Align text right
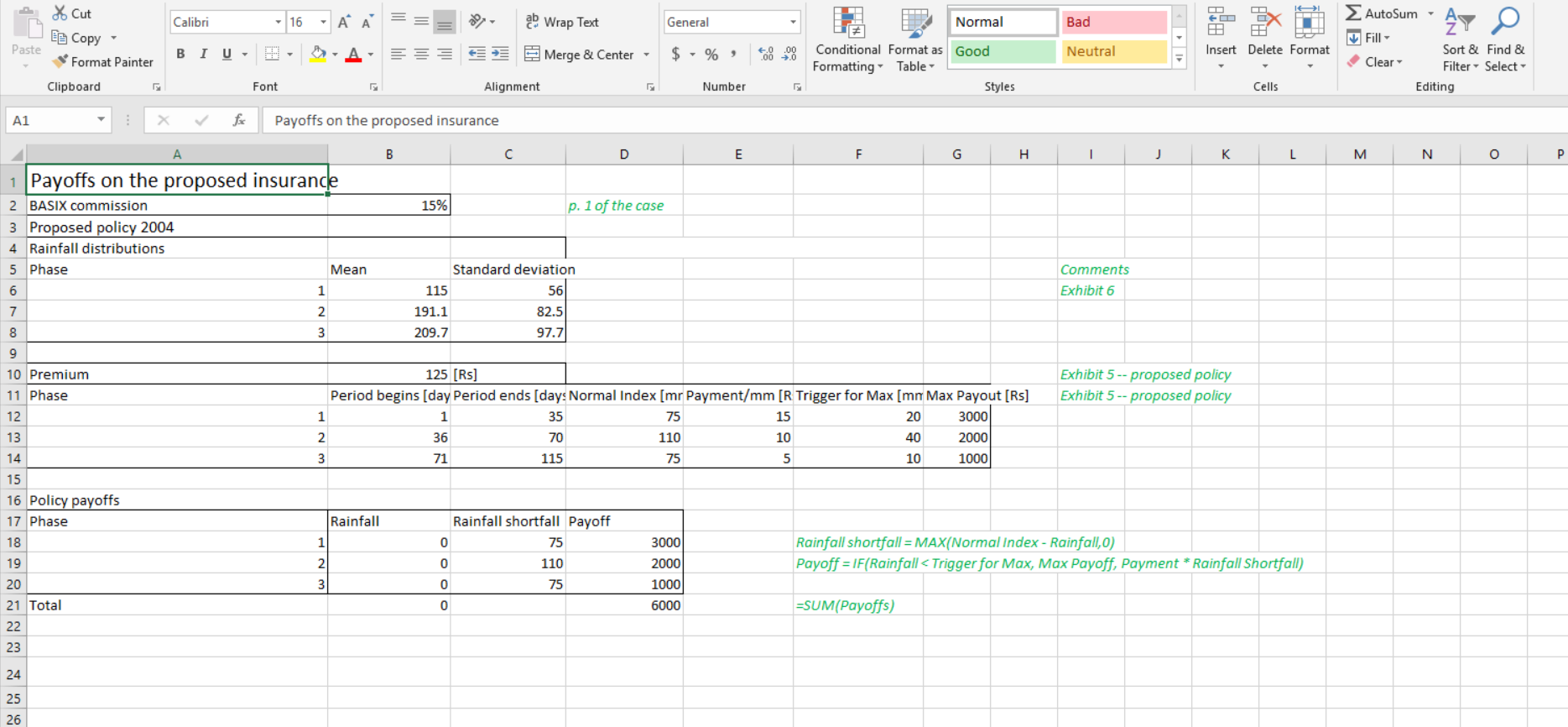The height and width of the screenshot is (727, 1568). click(445, 54)
